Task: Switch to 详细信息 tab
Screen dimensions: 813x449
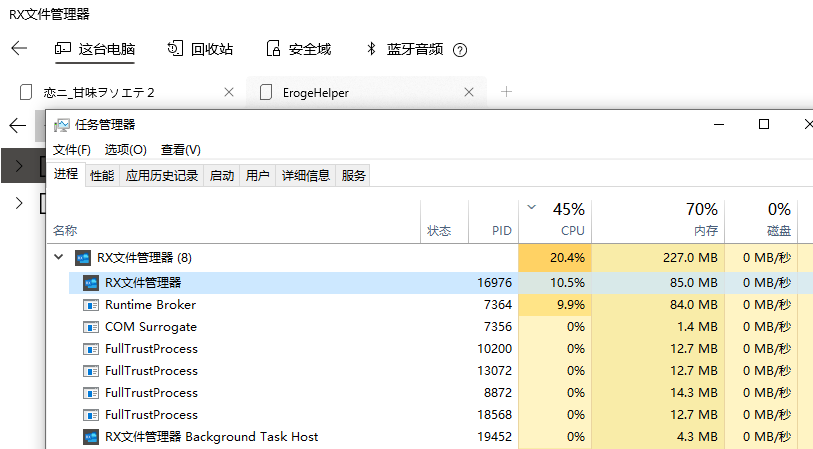Action: [306, 176]
